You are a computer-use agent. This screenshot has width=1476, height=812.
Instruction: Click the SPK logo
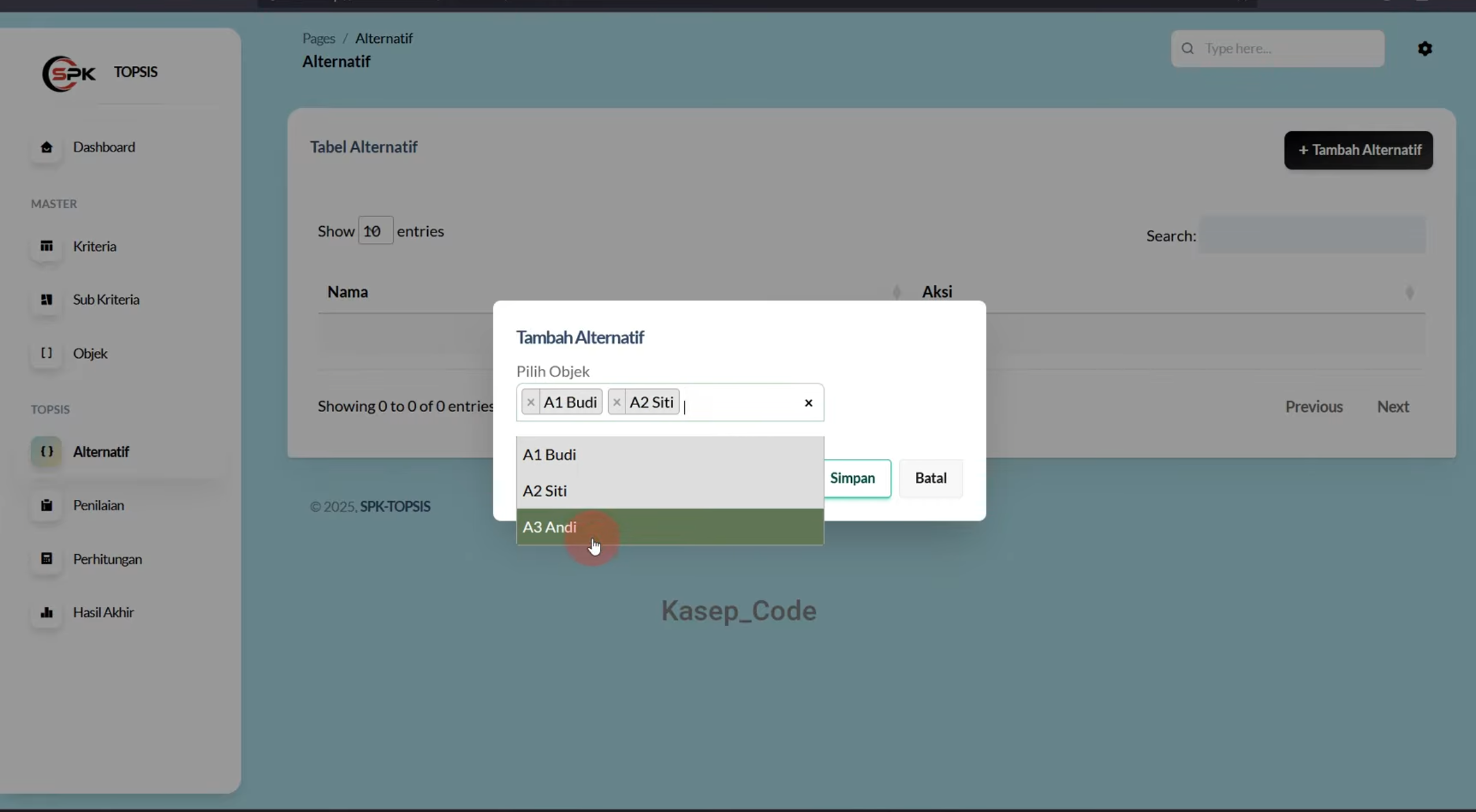[x=69, y=73]
